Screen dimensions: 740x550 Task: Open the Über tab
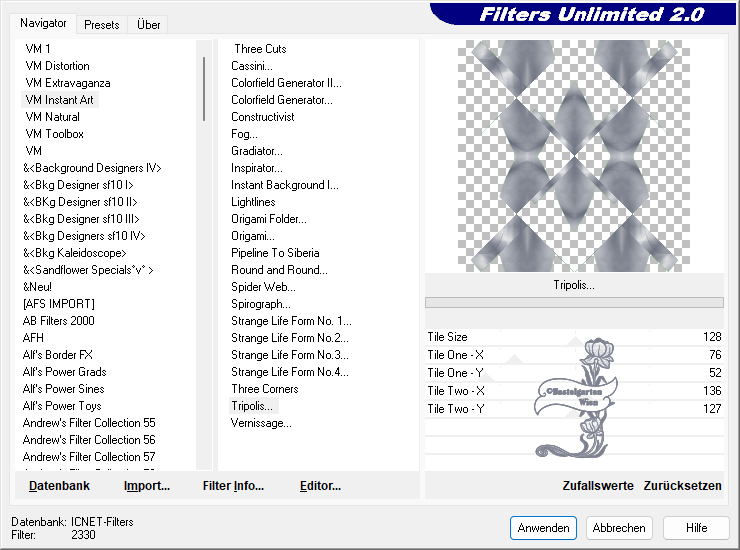point(148,25)
